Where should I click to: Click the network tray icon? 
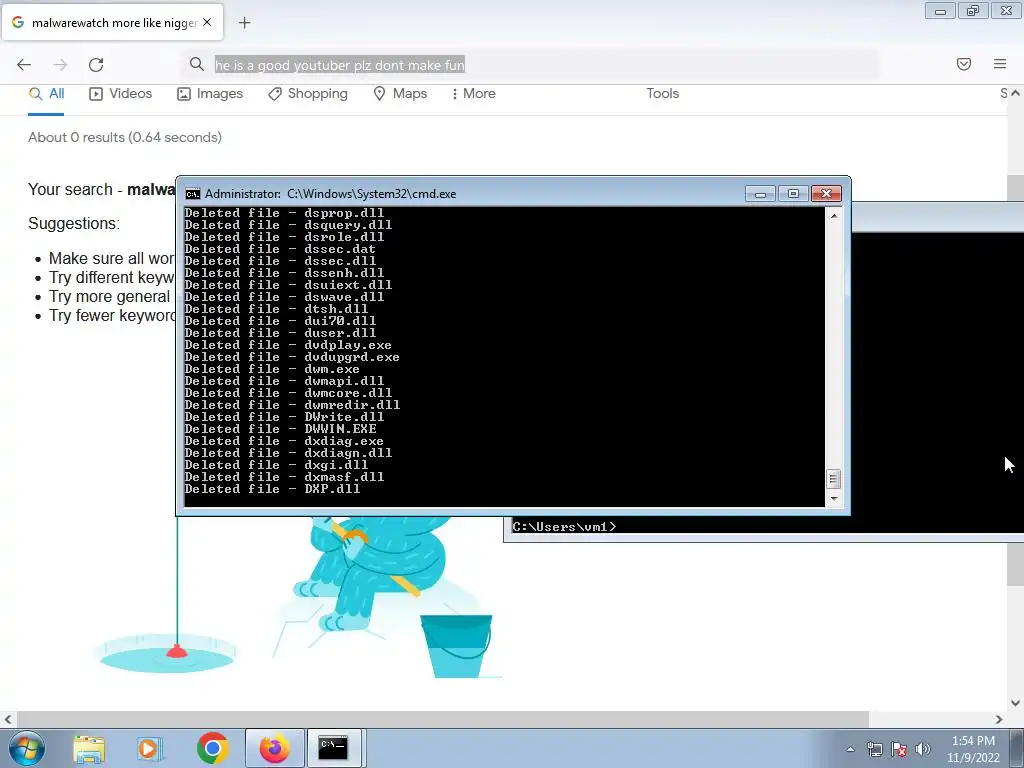pyautogui.click(x=874, y=749)
